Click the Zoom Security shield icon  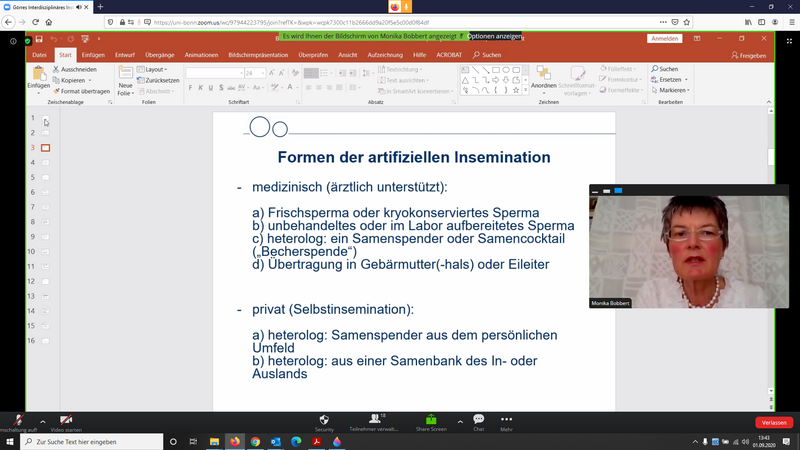[324, 418]
